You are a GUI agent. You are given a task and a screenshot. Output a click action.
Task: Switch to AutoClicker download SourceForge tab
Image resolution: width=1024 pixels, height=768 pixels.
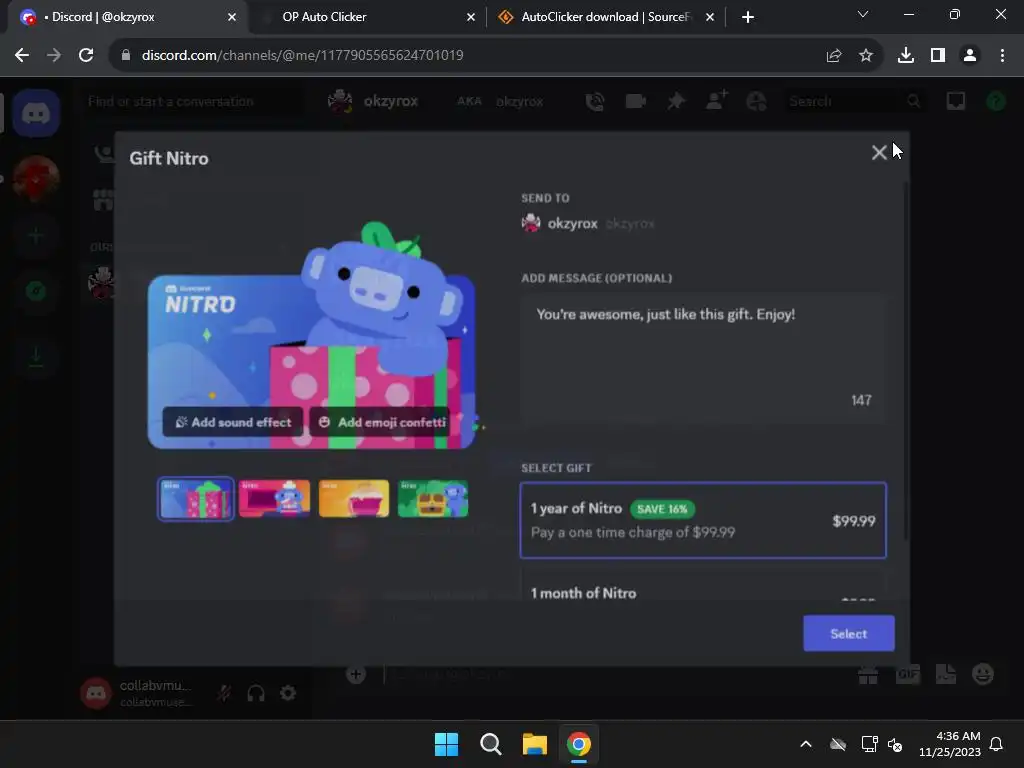pyautogui.click(x=605, y=17)
